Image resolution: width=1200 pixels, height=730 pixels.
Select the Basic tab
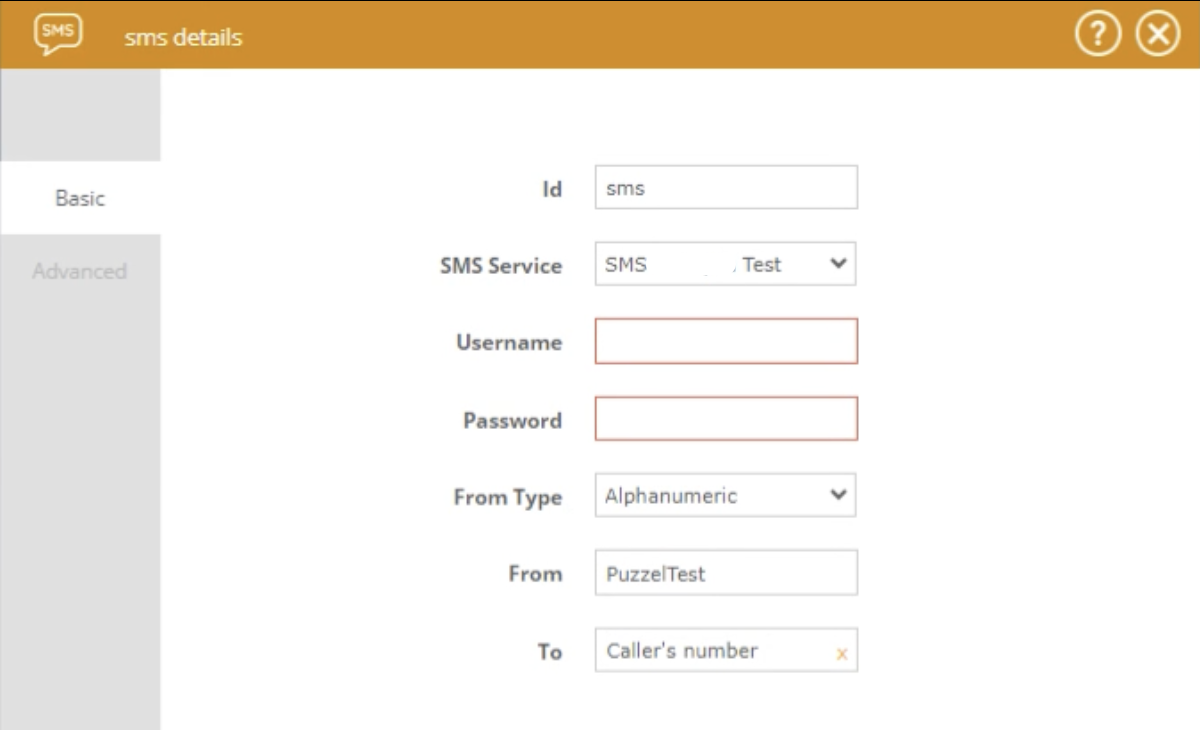[x=79, y=198]
